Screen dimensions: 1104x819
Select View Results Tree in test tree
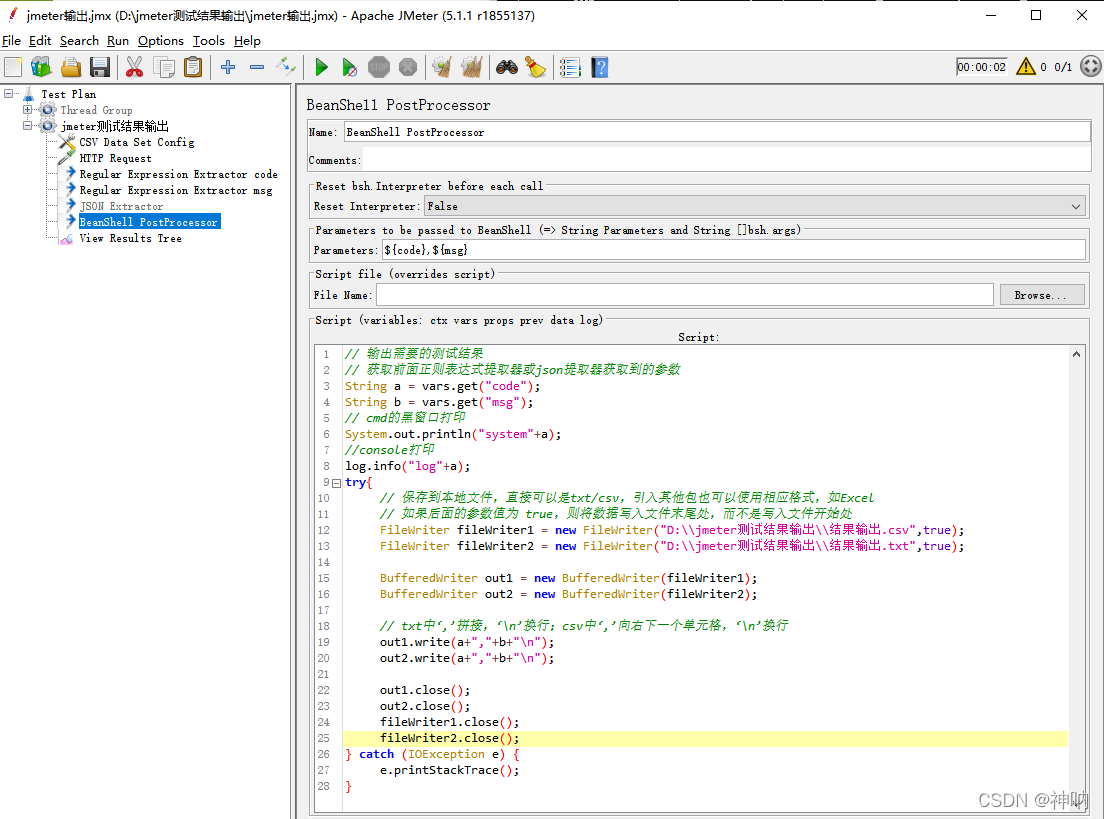tap(130, 238)
